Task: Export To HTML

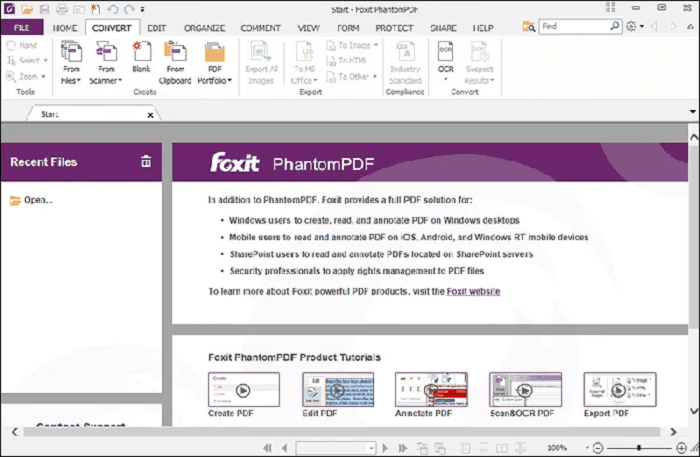Action: [346, 60]
